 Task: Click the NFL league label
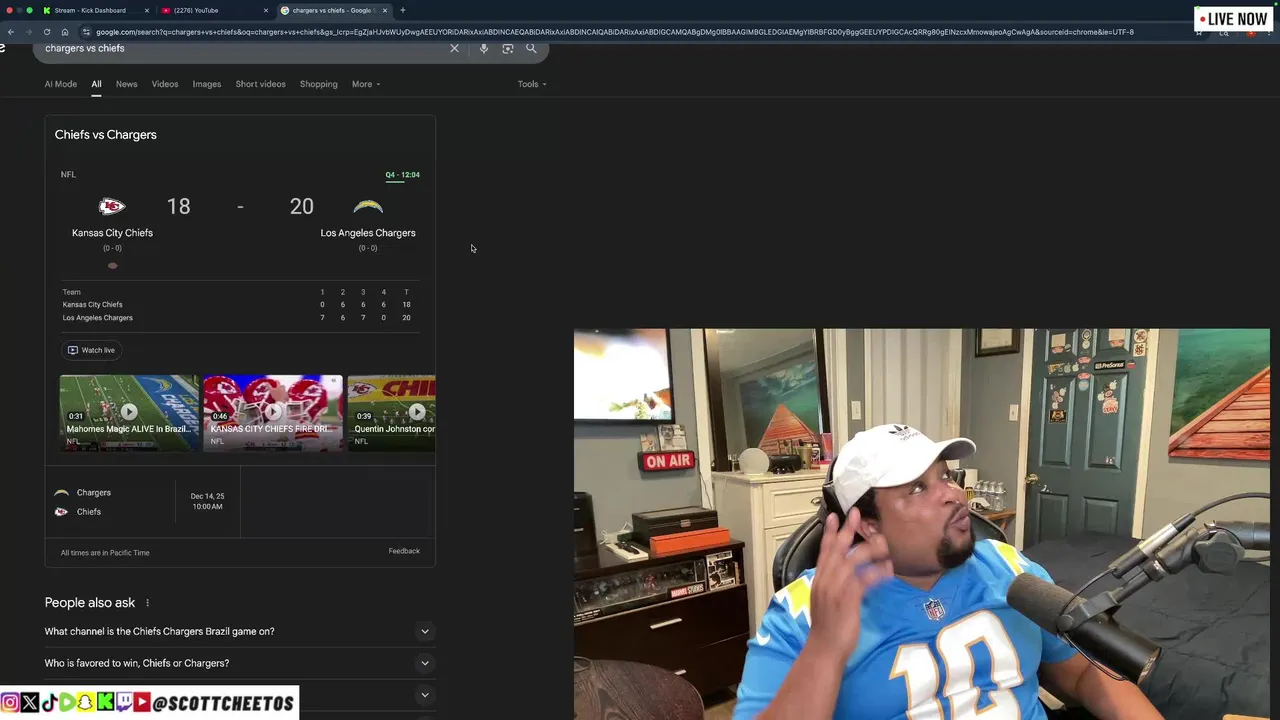pyautogui.click(x=68, y=175)
